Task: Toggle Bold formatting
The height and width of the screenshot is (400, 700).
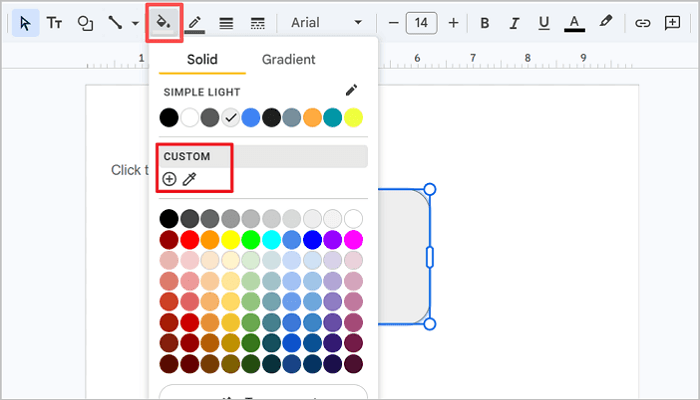Action: click(485, 23)
